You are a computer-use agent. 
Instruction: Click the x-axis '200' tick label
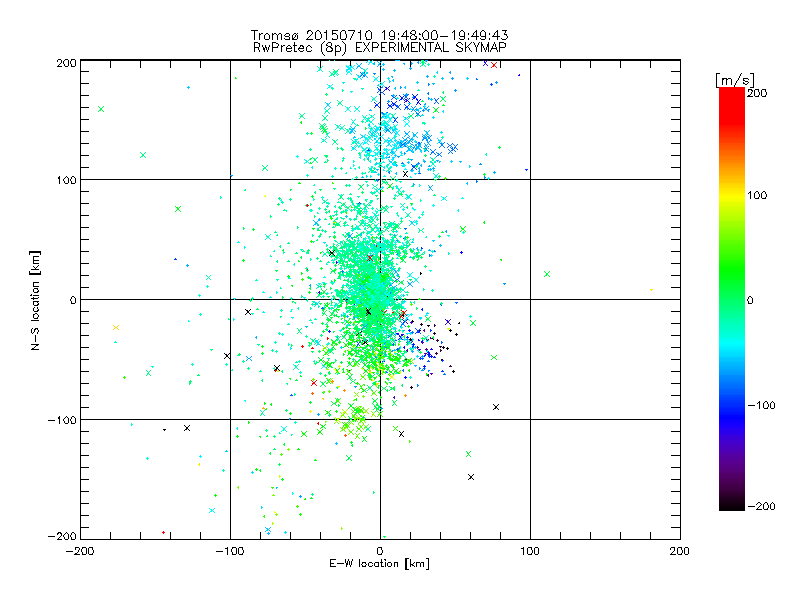tap(680, 551)
